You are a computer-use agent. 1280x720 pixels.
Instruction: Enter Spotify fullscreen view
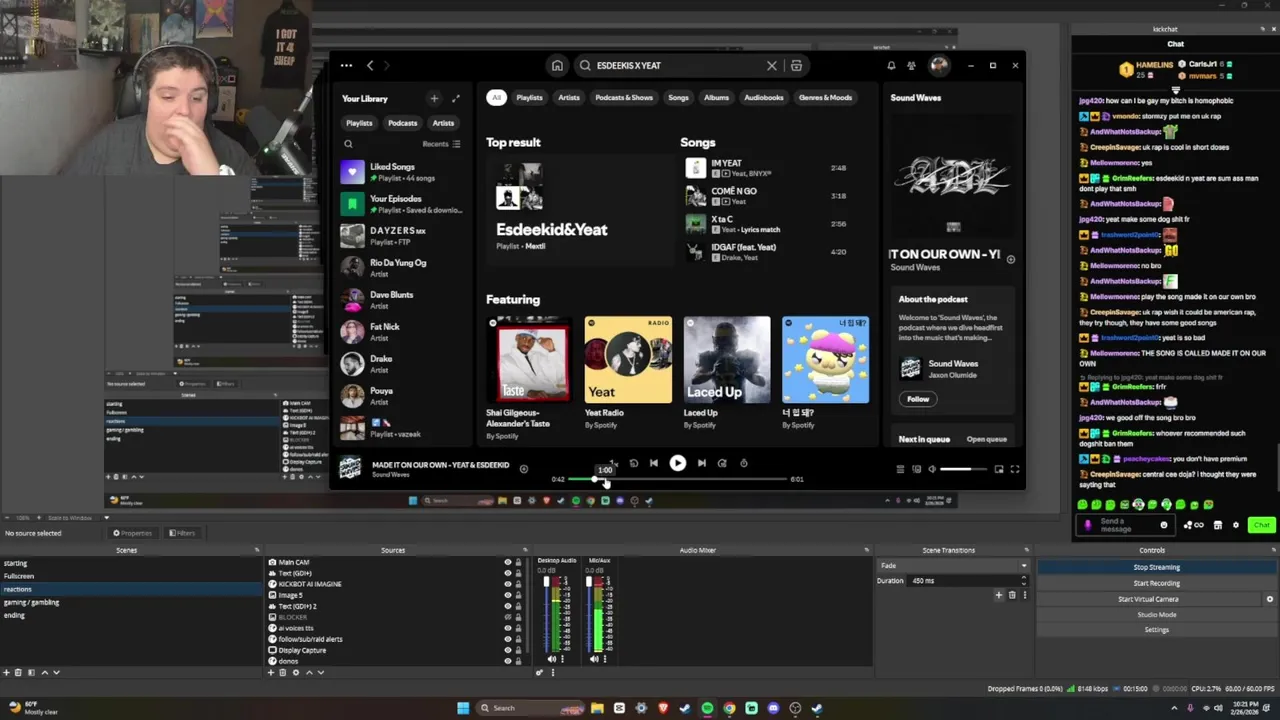tap(1014, 469)
